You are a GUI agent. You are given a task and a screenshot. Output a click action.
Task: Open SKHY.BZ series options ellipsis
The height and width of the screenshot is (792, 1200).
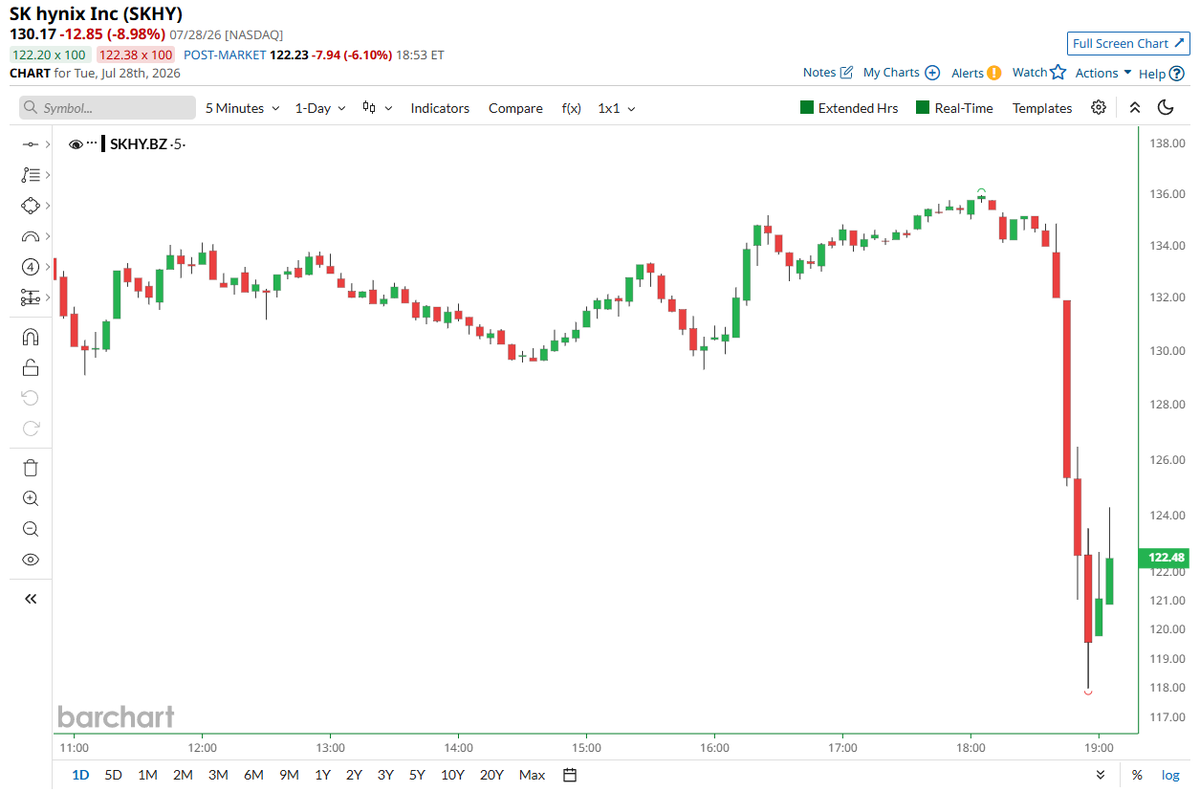click(x=91, y=145)
